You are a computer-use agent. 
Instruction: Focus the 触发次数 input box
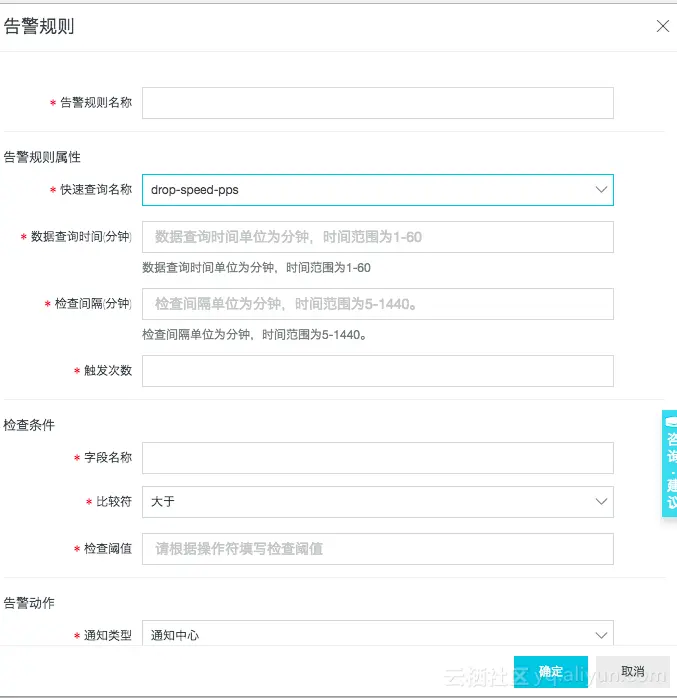pyautogui.click(x=377, y=371)
